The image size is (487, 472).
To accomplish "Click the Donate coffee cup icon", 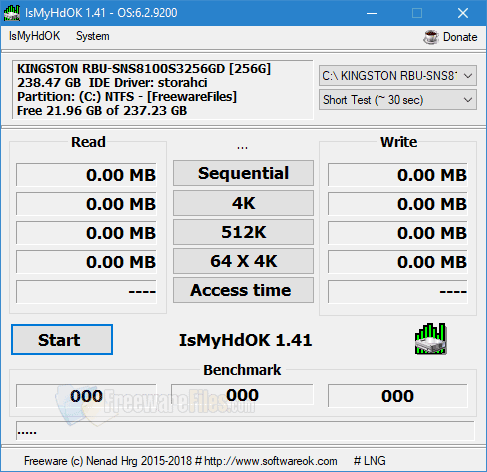I will [x=431, y=37].
